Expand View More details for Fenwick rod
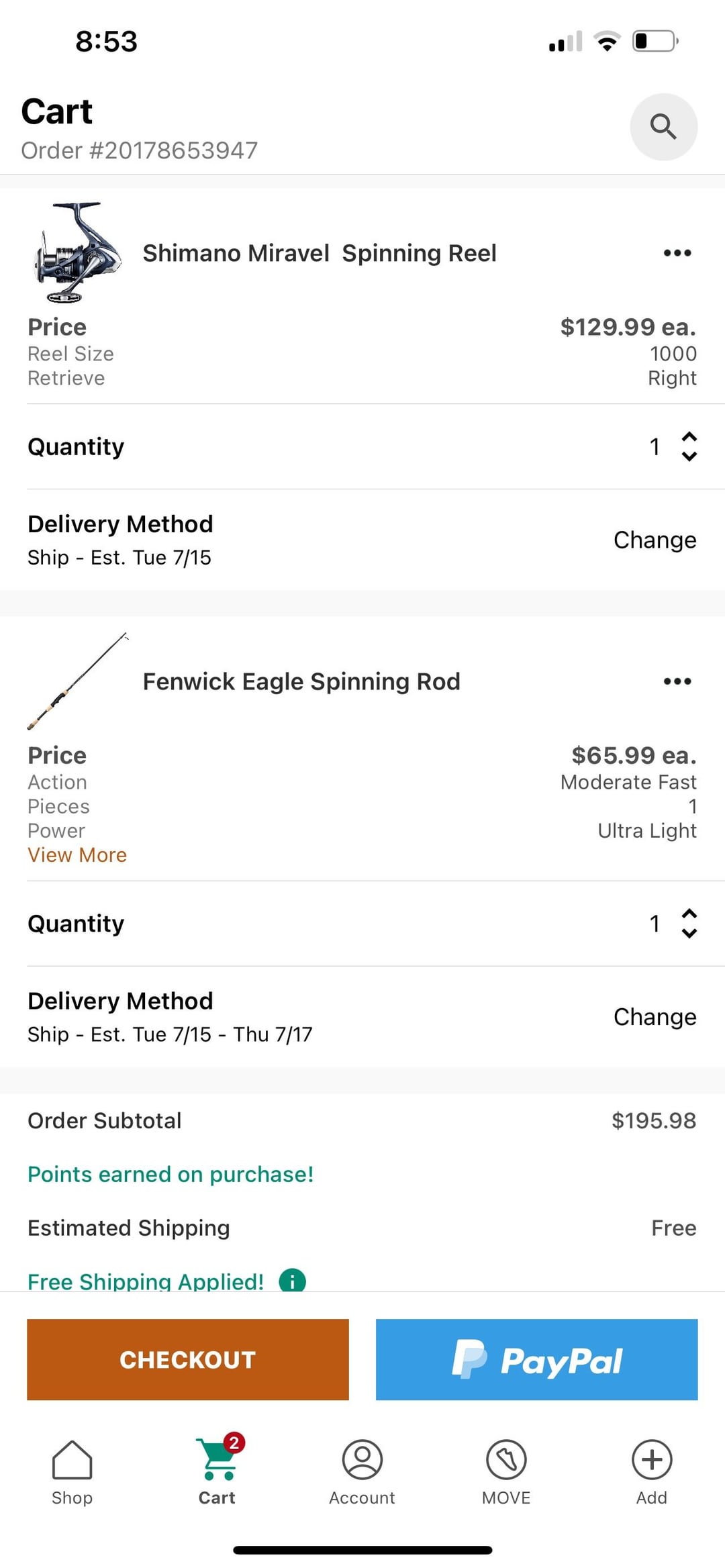 pyautogui.click(x=77, y=855)
